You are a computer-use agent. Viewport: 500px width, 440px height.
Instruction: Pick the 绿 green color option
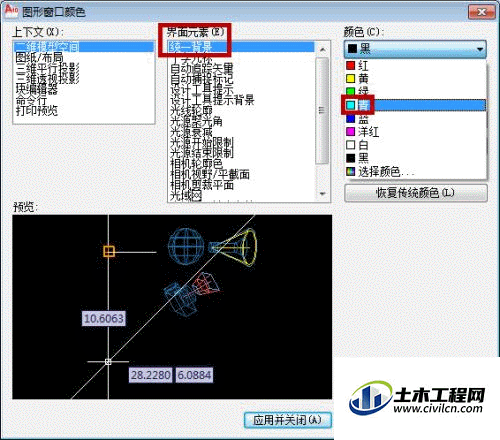click(x=415, y=91)
